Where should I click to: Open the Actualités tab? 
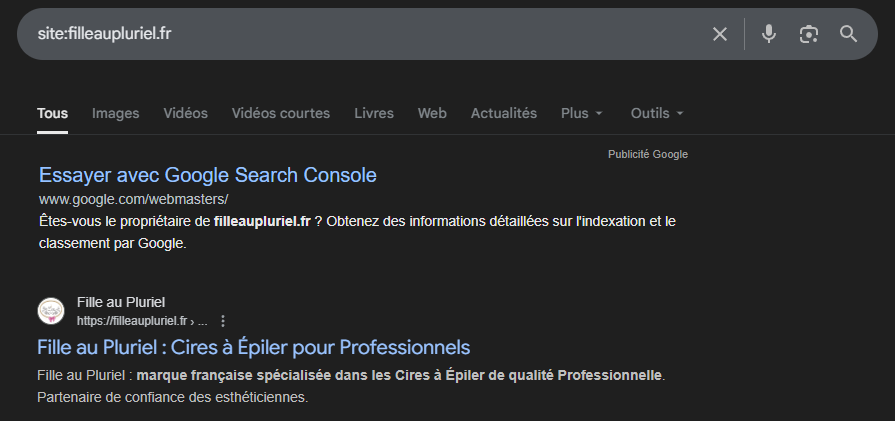point(503,114)
